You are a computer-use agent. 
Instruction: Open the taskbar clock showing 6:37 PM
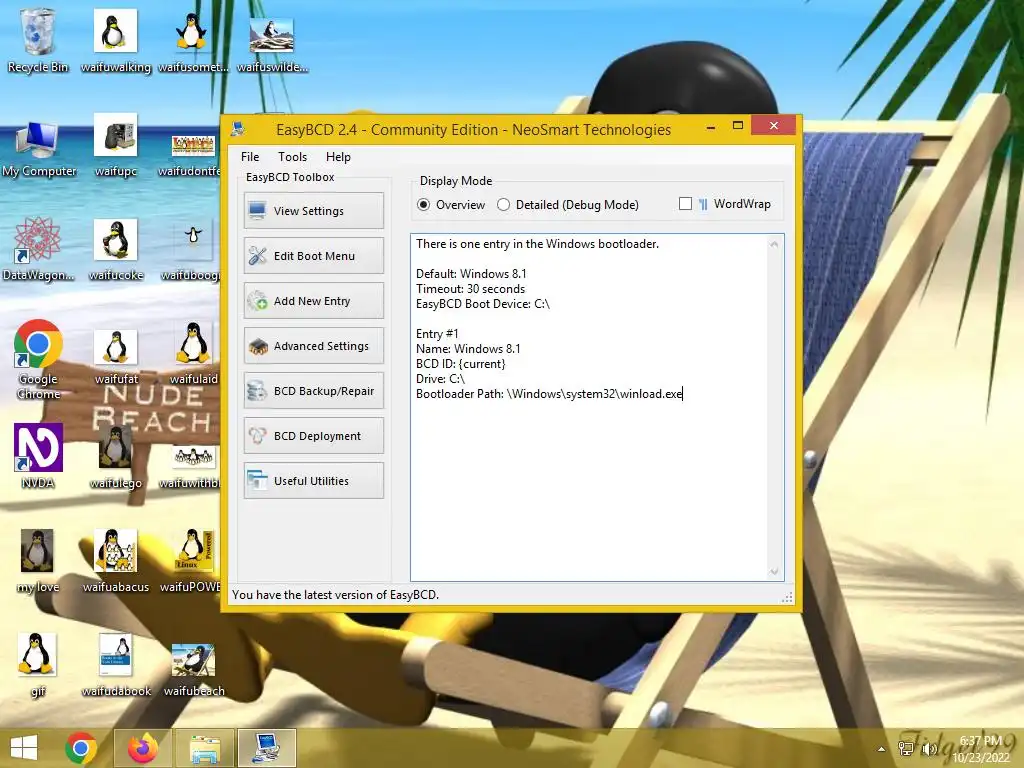980,749
